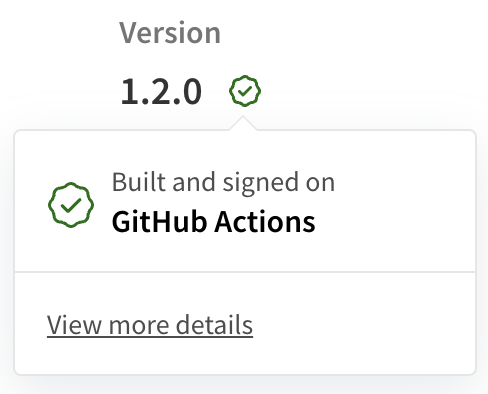
Task: Toggle the provenance popup via the small verified badge
Action: click(245, 91)
